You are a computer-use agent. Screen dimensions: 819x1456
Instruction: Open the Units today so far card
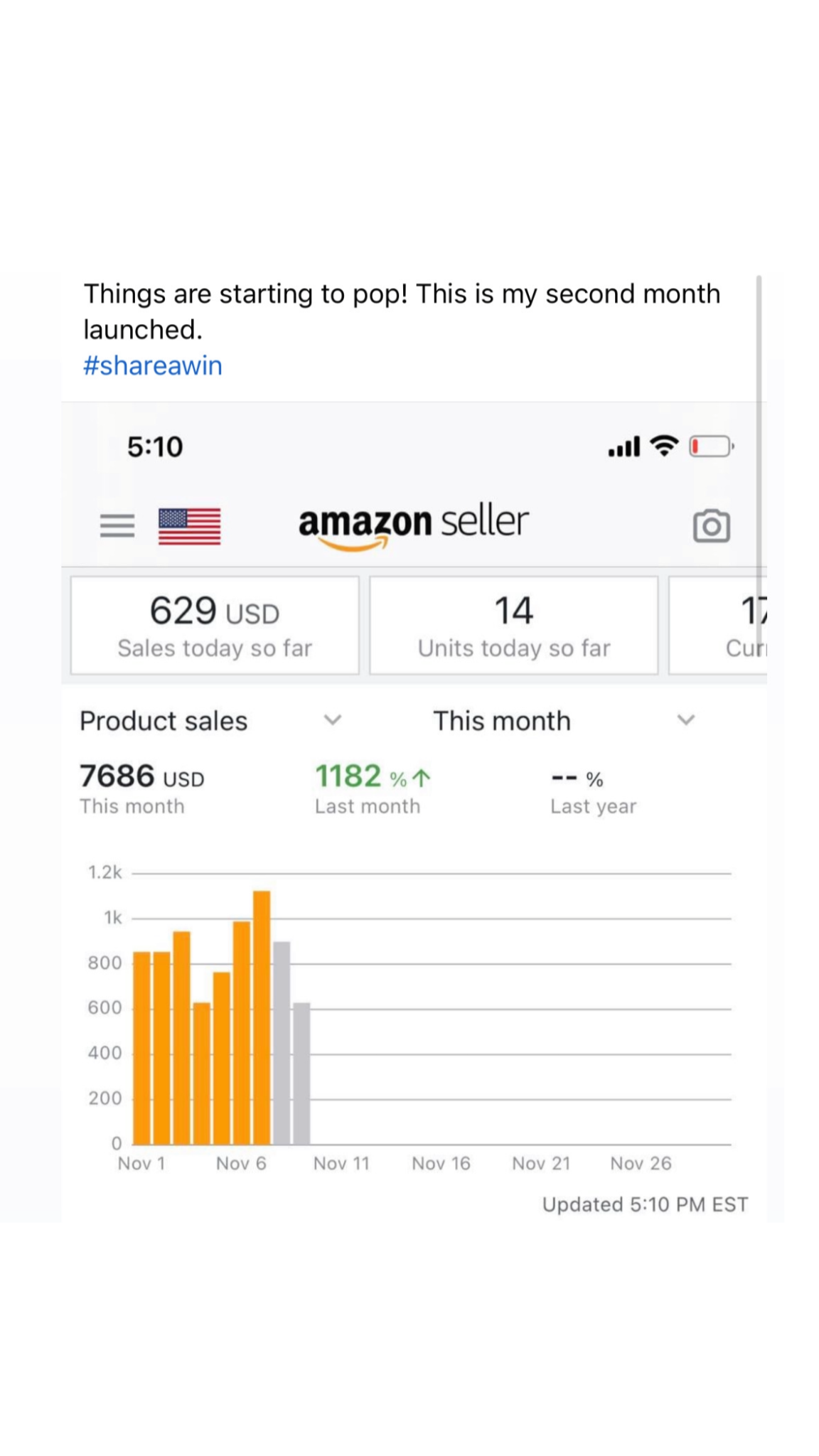(x=513, y=625)
